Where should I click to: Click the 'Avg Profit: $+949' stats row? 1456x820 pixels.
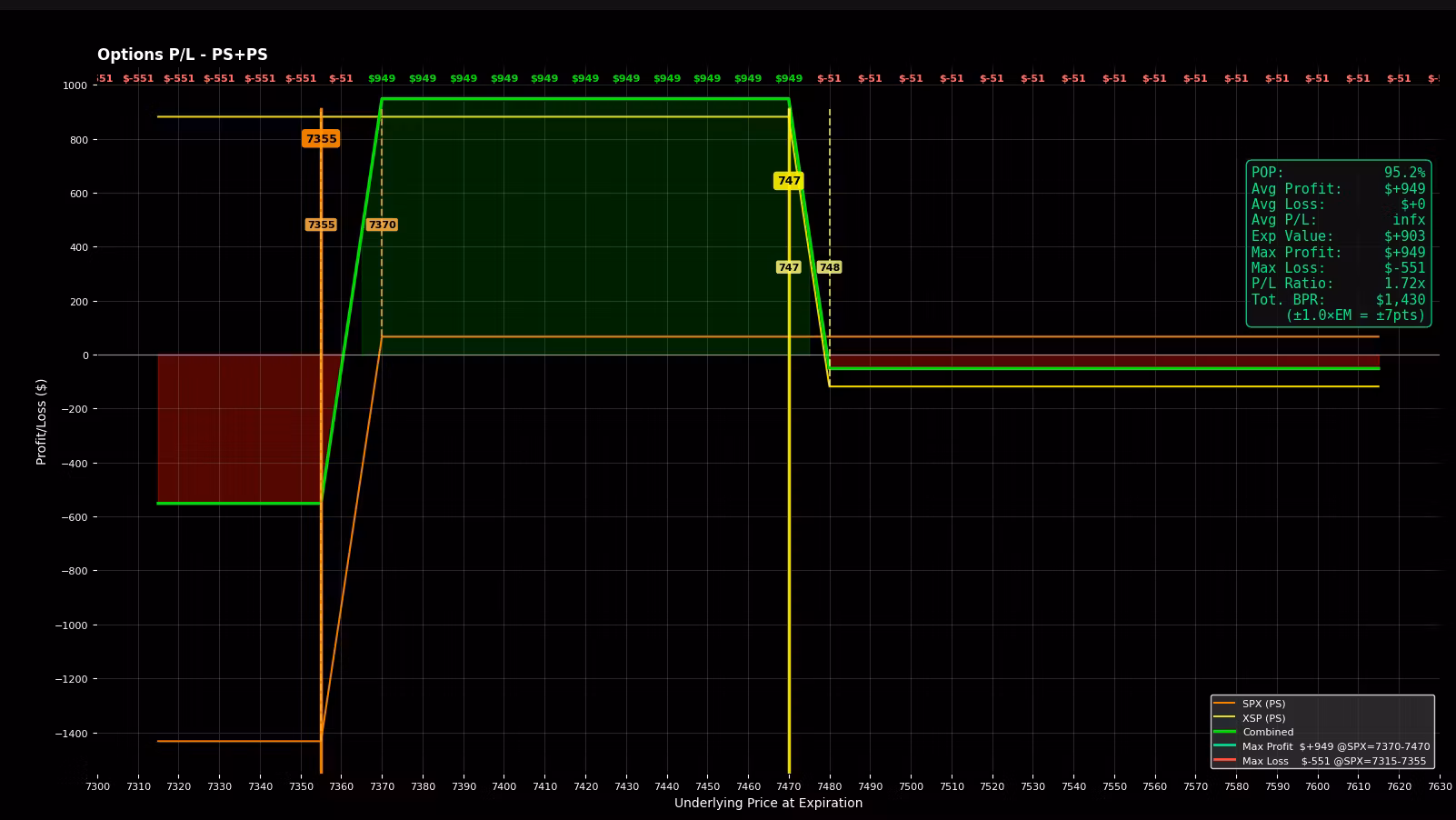click(1338, 189)
